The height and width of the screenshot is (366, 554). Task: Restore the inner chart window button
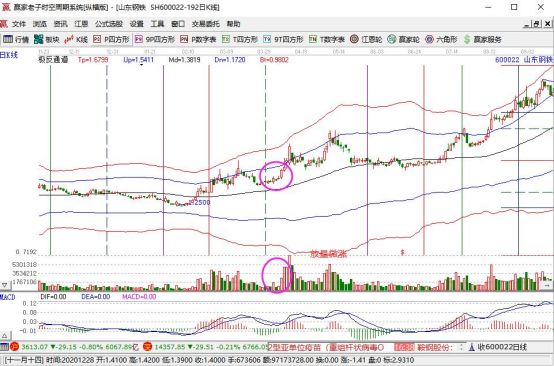coord(536,24)
